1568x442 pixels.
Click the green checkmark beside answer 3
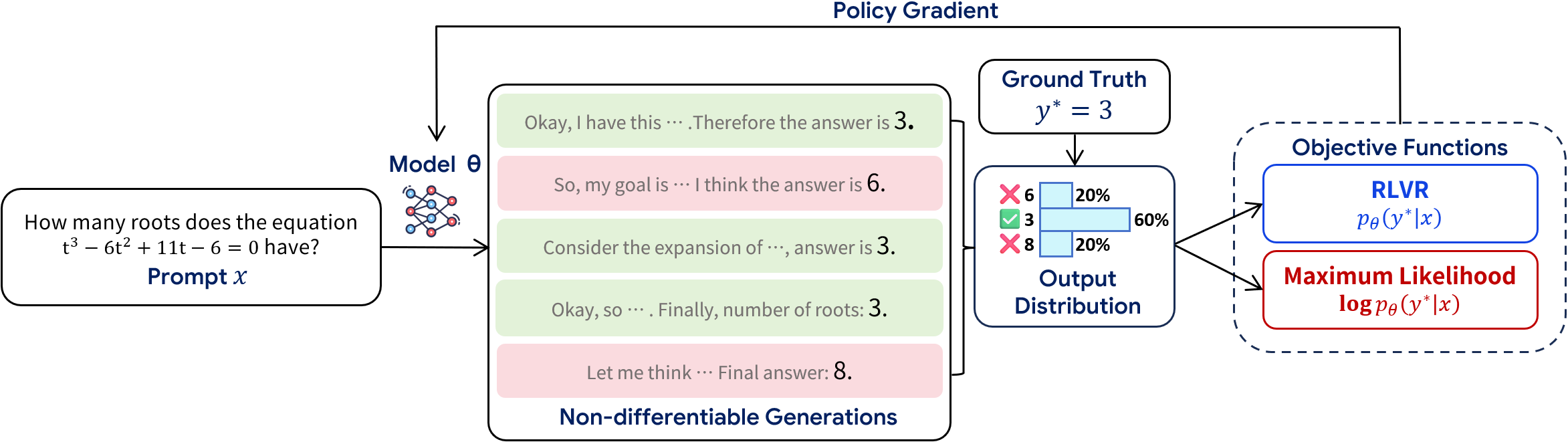[1010, 219]
